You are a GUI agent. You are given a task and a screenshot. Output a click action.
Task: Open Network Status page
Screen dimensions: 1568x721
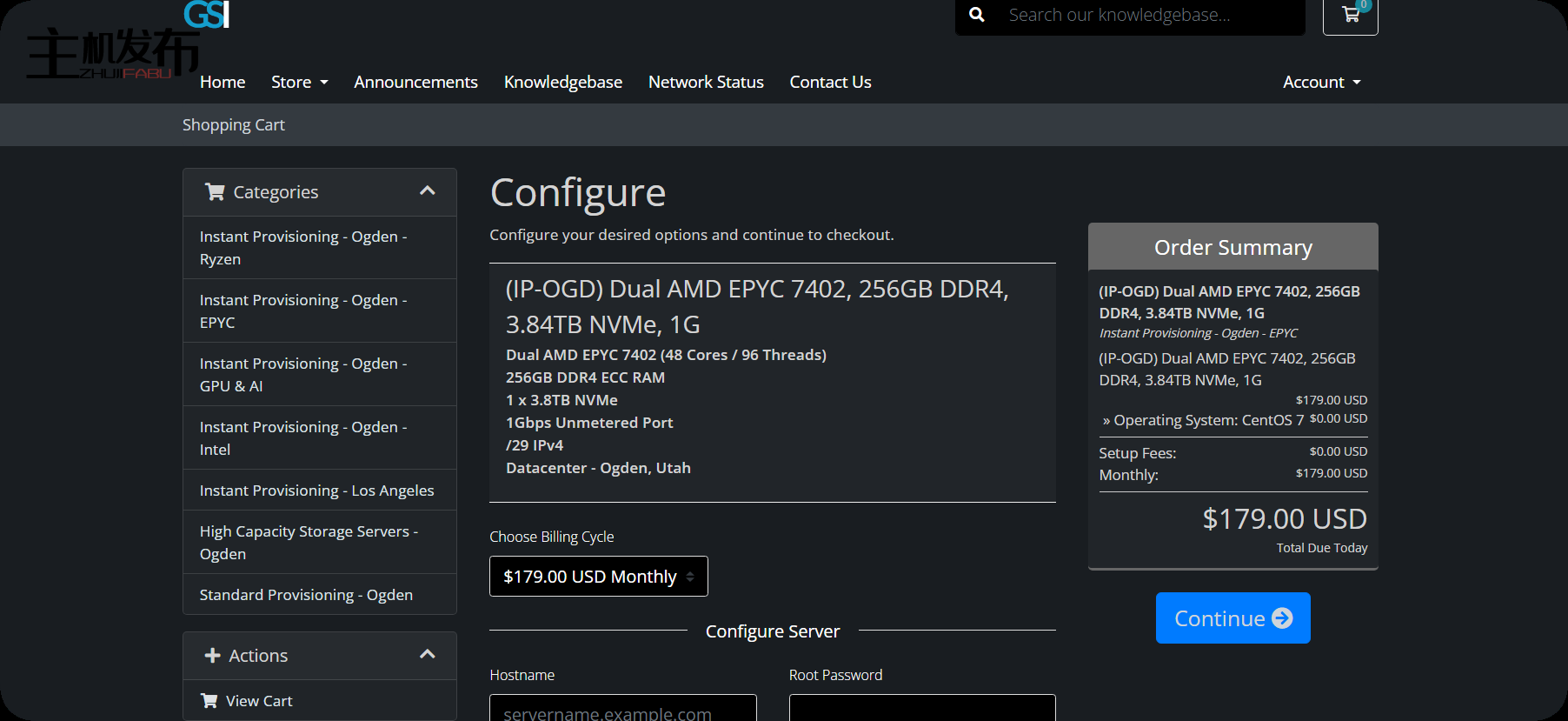coord(705,82)
